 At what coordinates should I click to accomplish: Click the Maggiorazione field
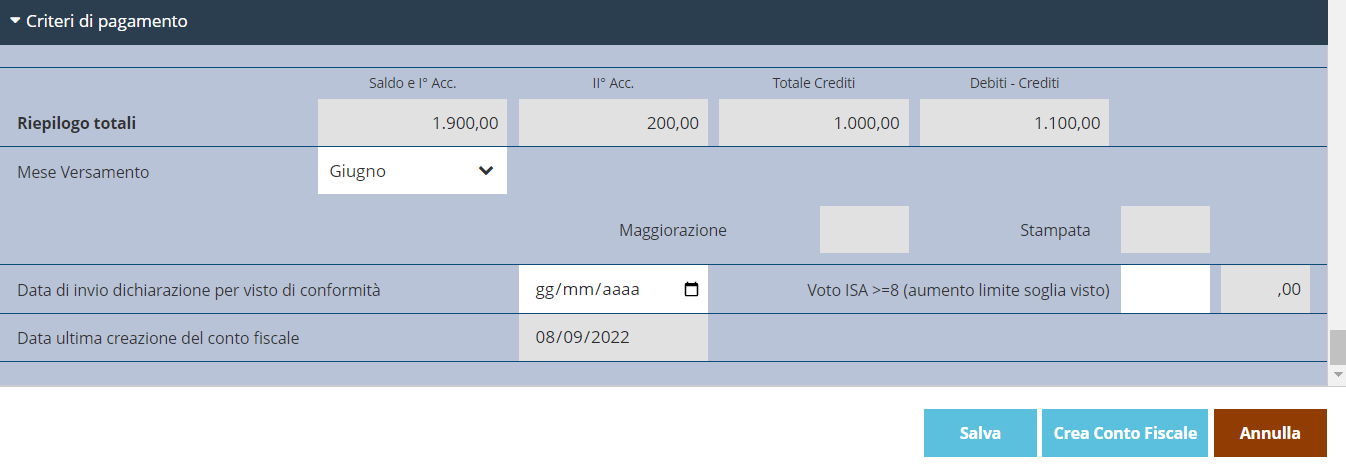[x=864, y=230]
